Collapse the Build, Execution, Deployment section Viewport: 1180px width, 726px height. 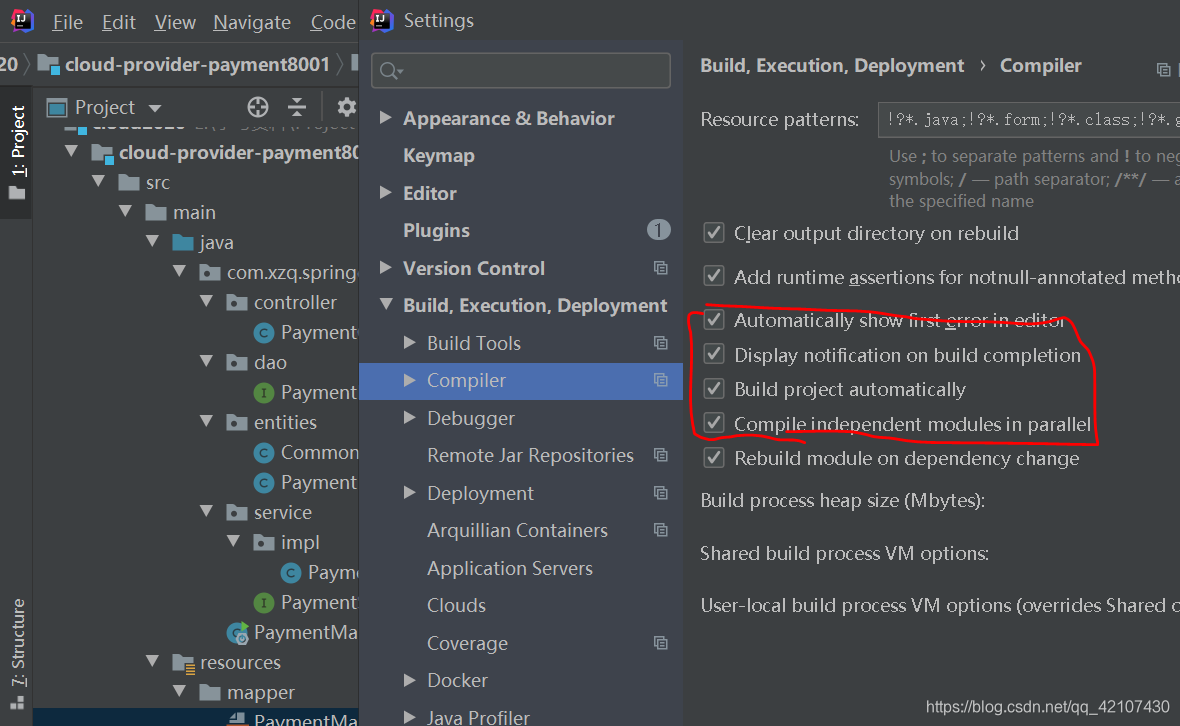click(387, 305)
